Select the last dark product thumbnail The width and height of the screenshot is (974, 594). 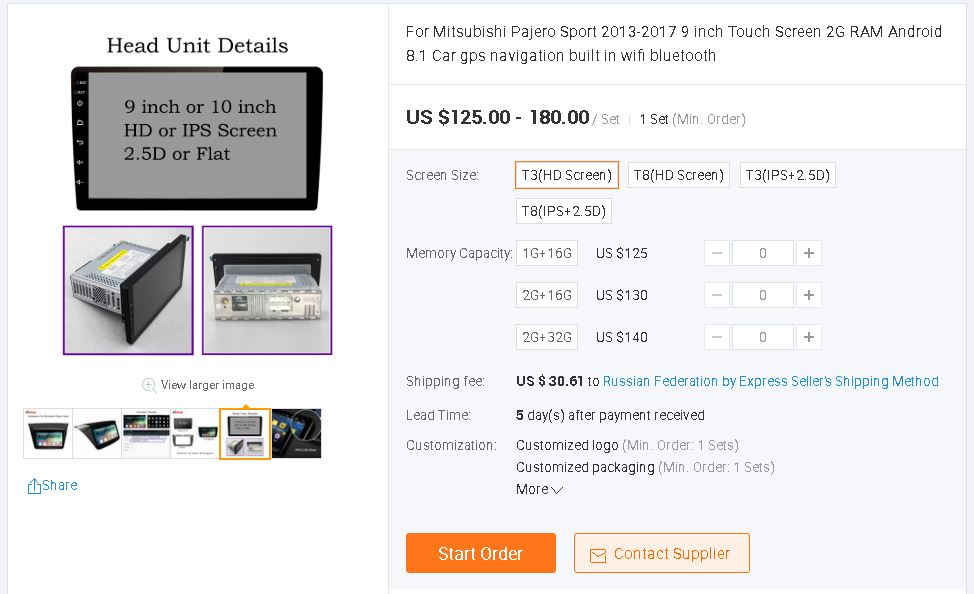(x=296, y=433)
